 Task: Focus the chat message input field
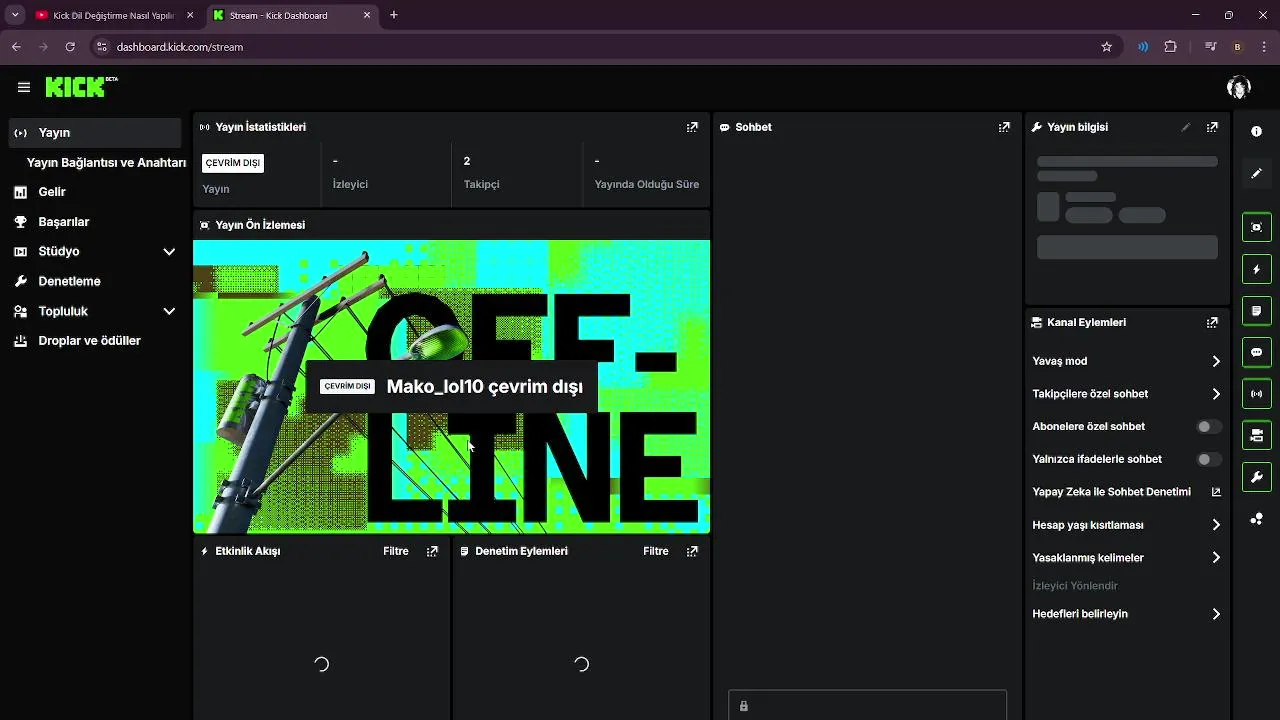[x=867, y=706]
